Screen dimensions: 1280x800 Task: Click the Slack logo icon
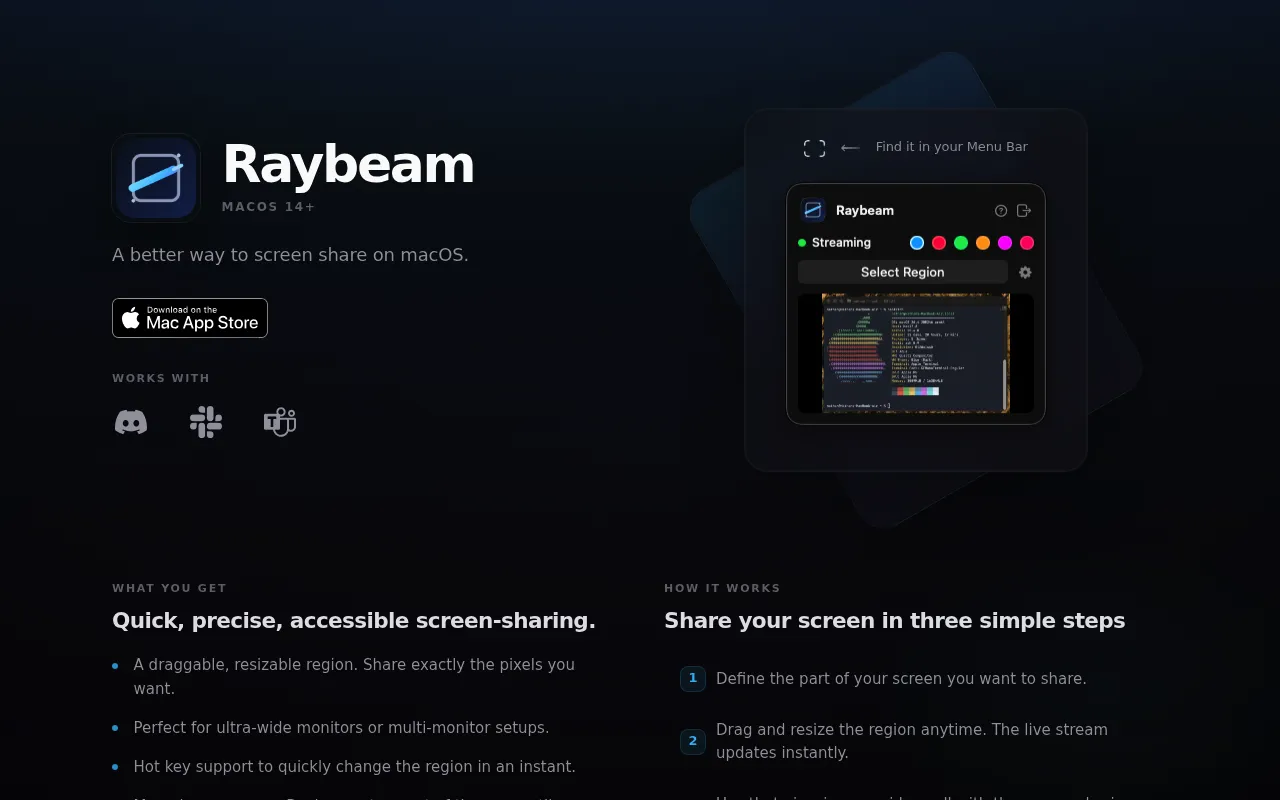tap(206, 422)
